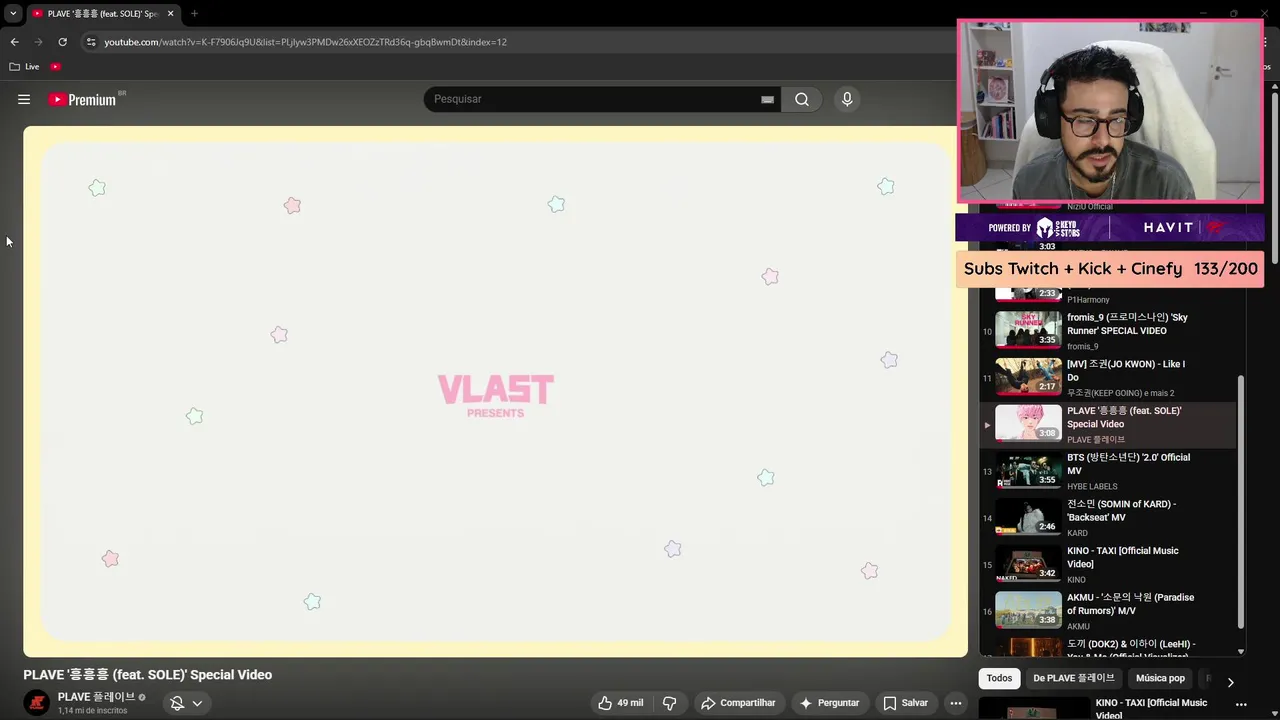
Task: Go forward with browser forward arrow
Action: 38,42
